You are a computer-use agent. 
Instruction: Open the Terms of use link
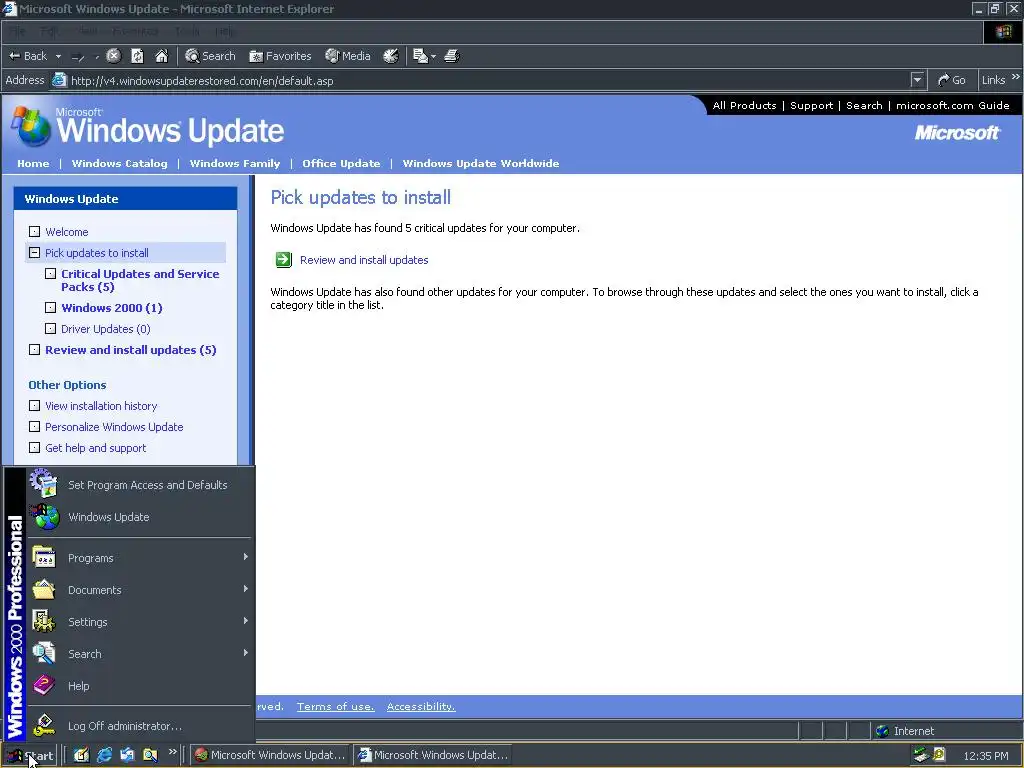[336, 707]
